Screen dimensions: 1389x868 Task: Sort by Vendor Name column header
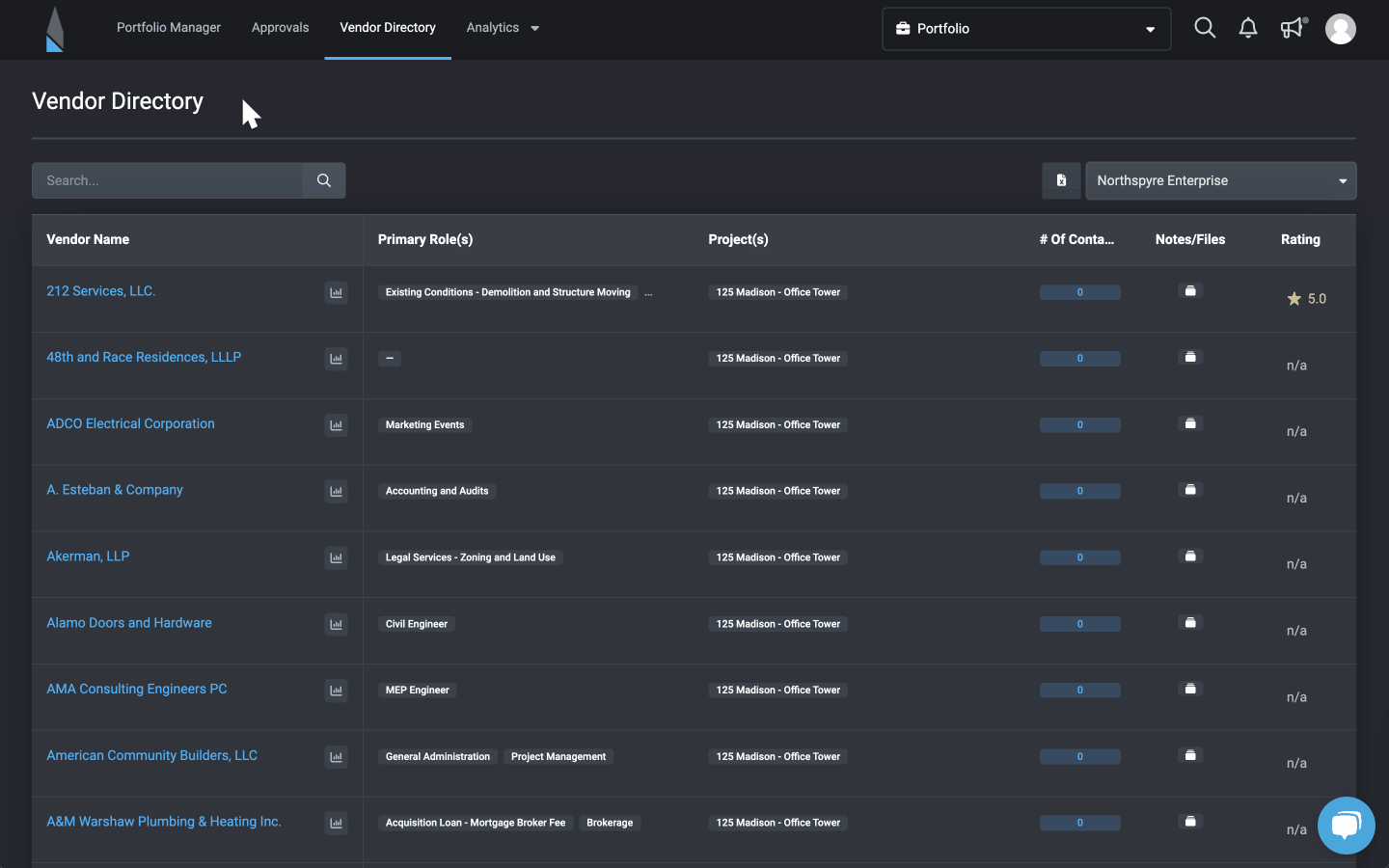pos(88,239)
